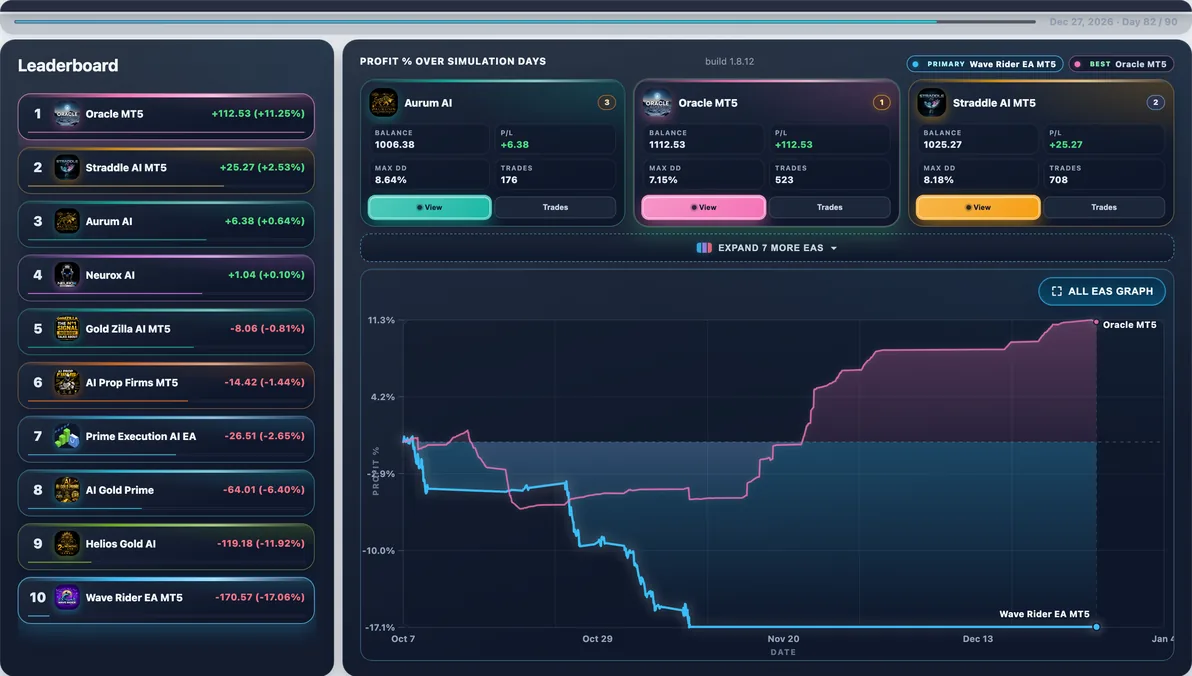The width and height of the screenshot is (1192, 676).
Task: Click the Helios Gold AI avatar icon
Action: pos(67,544)
